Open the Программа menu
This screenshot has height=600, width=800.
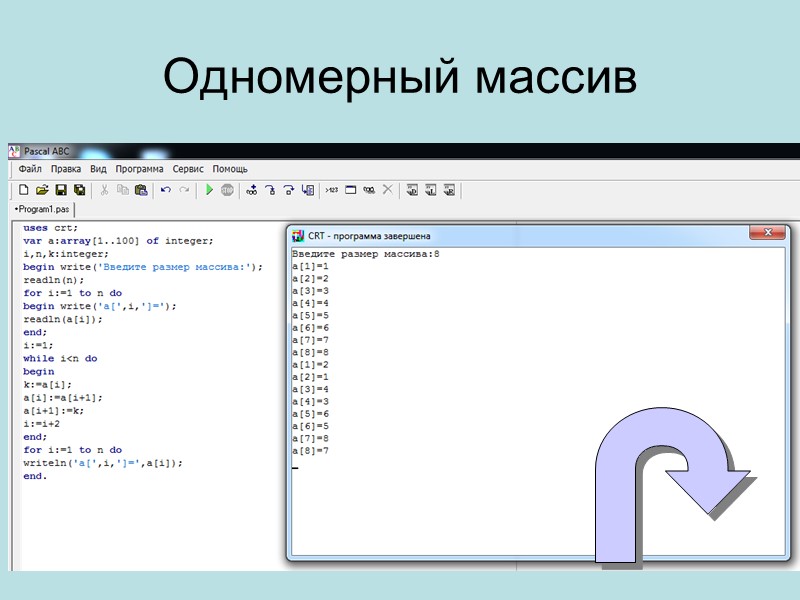(139, 169)
